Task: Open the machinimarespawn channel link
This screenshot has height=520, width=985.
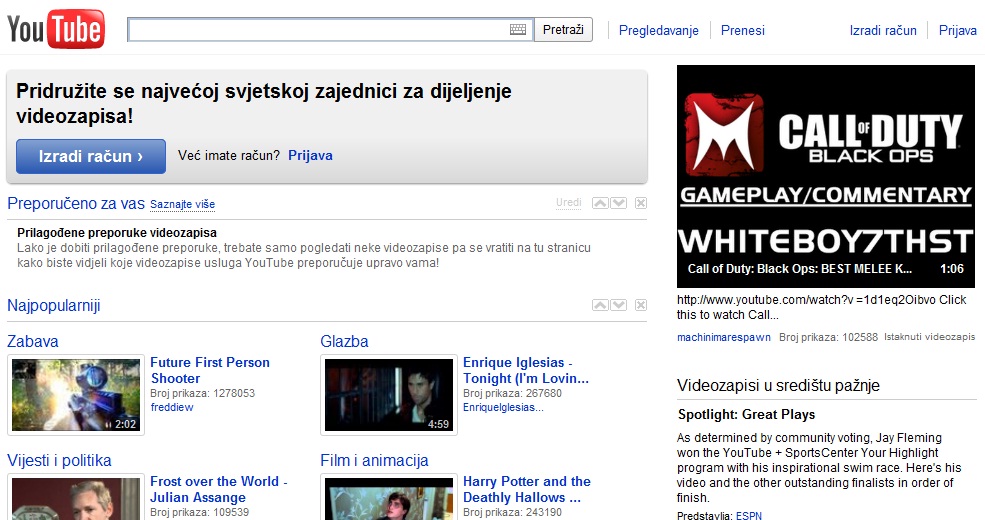Action: click(723, 338)
